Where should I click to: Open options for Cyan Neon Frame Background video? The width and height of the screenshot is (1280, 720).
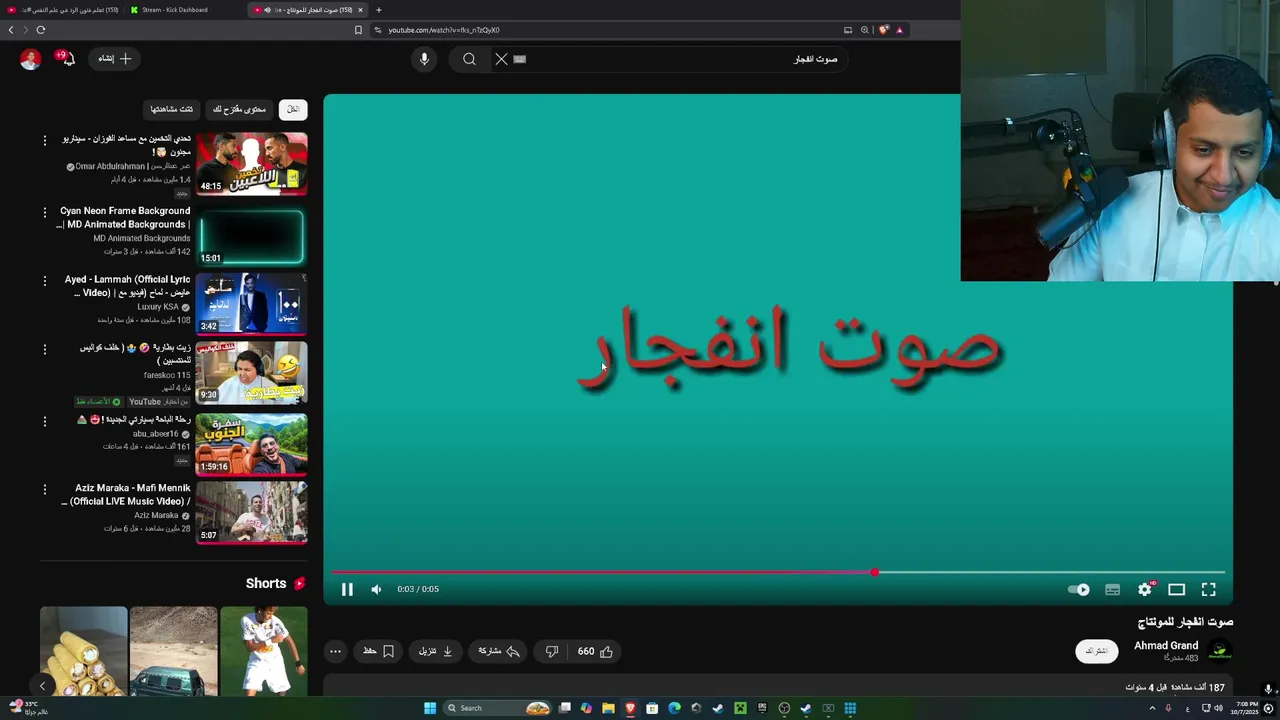click(x=44, y=213)
